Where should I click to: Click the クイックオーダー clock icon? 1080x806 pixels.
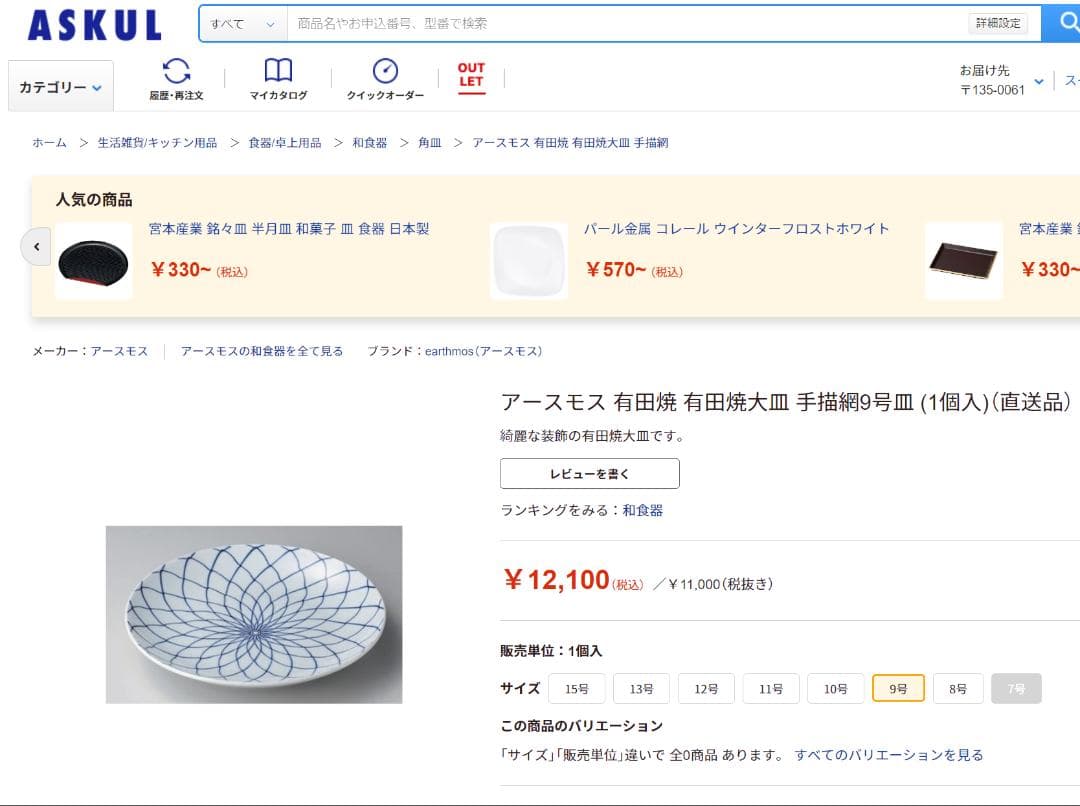(385, 72)
